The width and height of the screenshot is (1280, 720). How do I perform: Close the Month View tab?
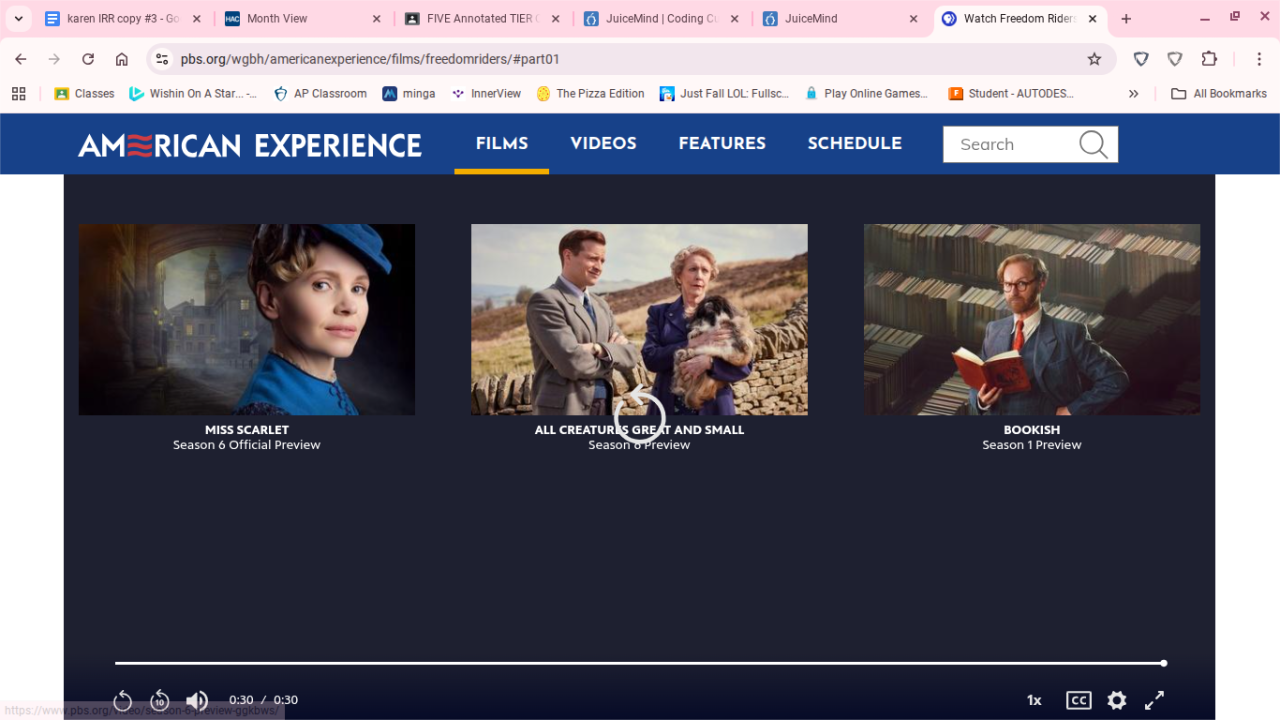point(376,19)
